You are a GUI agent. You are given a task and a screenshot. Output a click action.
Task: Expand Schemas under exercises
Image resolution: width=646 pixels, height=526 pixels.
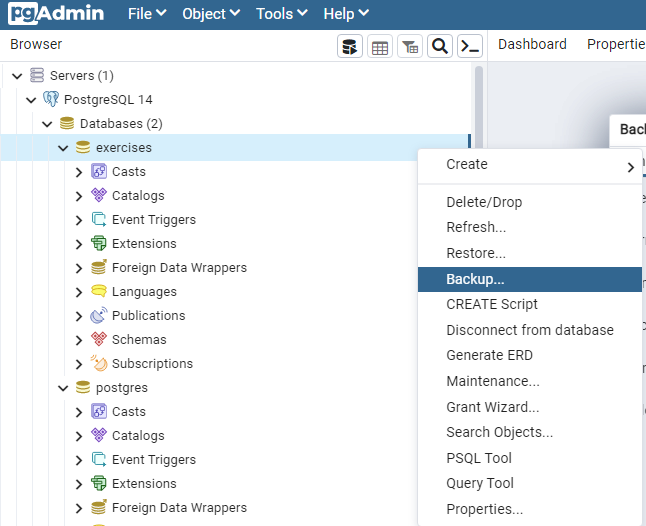point(79,340)
